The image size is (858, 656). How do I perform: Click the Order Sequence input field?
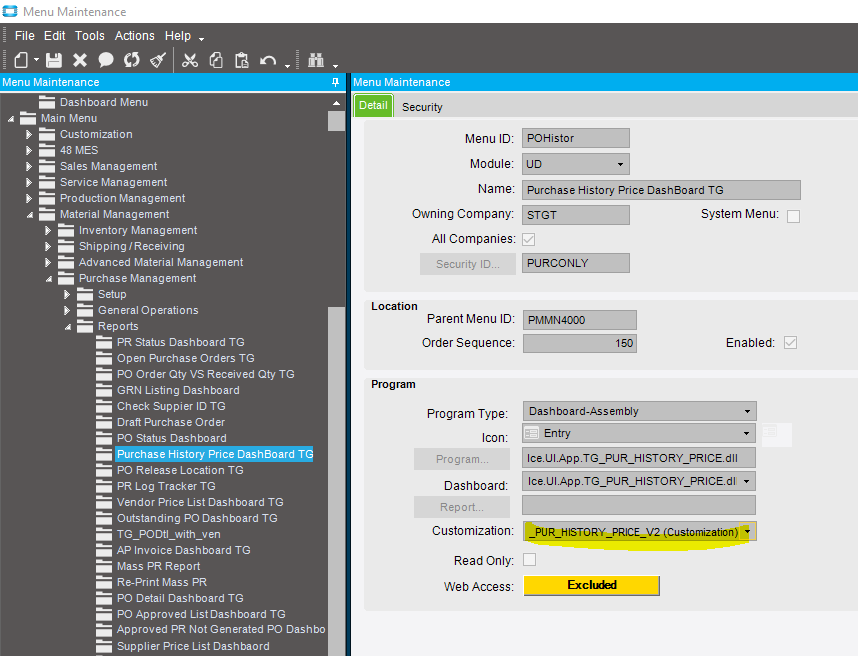(x=579, y=343)
